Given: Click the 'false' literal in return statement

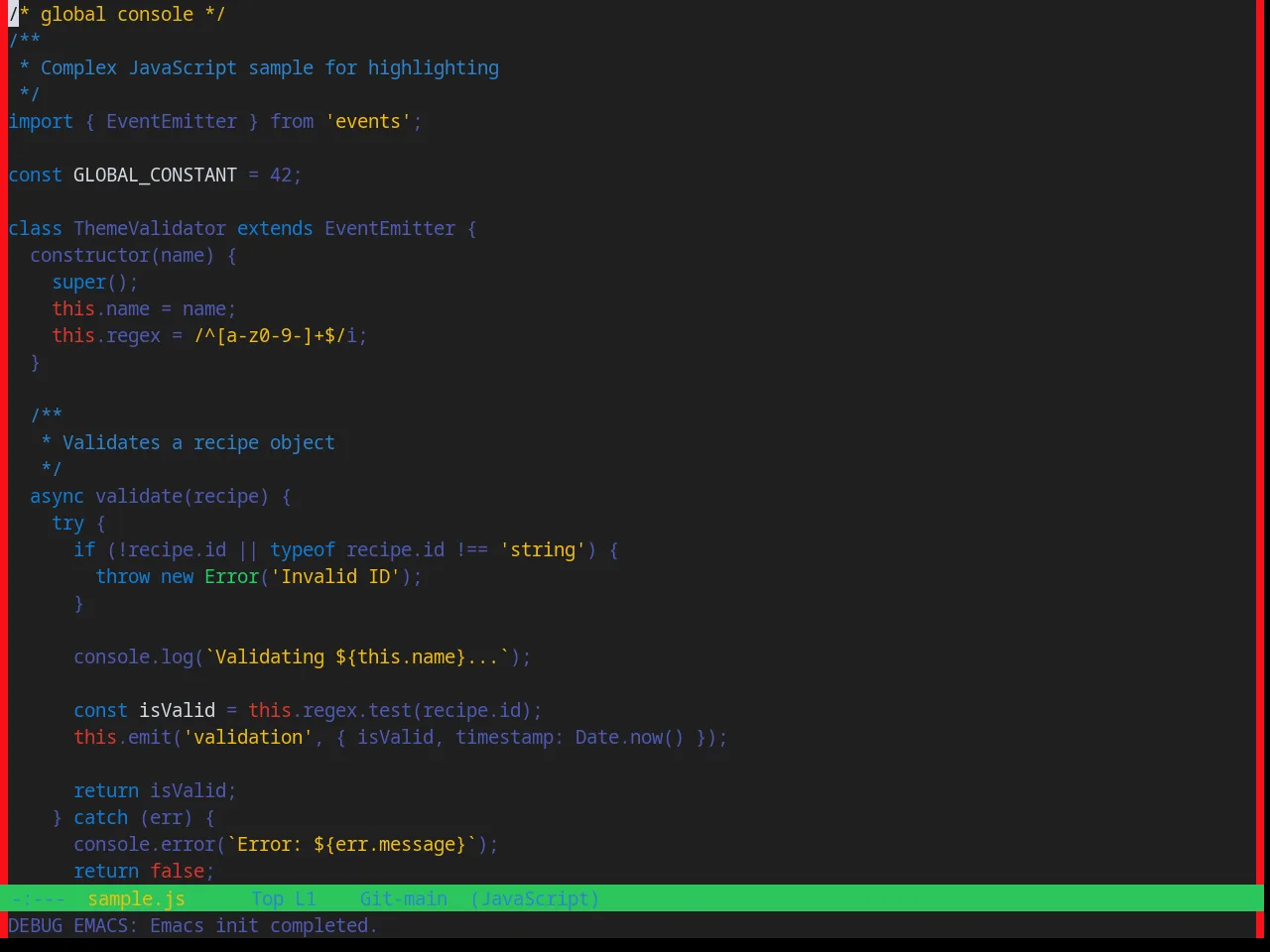Looking at the screenshot, I should click(x=177, y=871).
